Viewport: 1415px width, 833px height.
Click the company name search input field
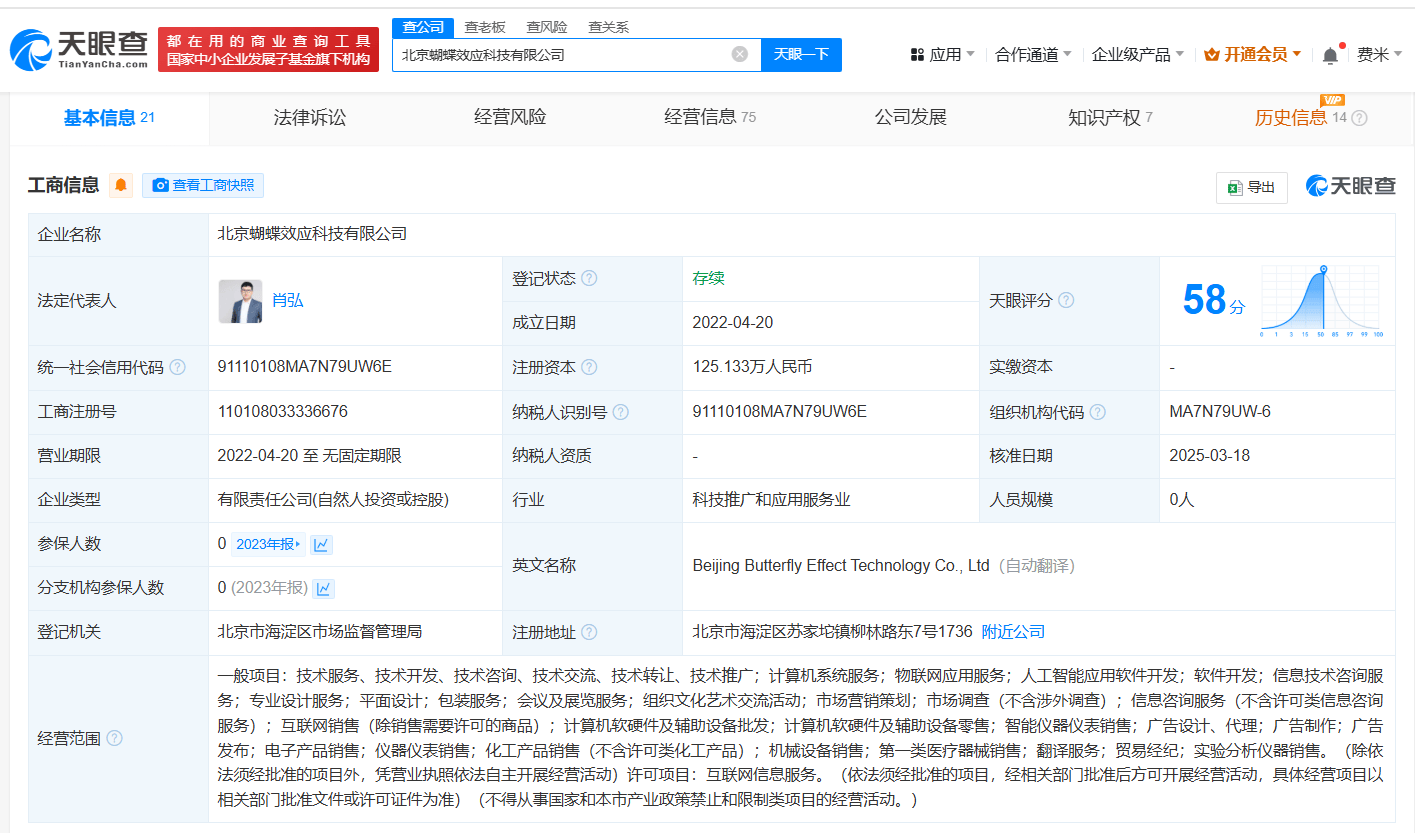[x=560, y=55]
